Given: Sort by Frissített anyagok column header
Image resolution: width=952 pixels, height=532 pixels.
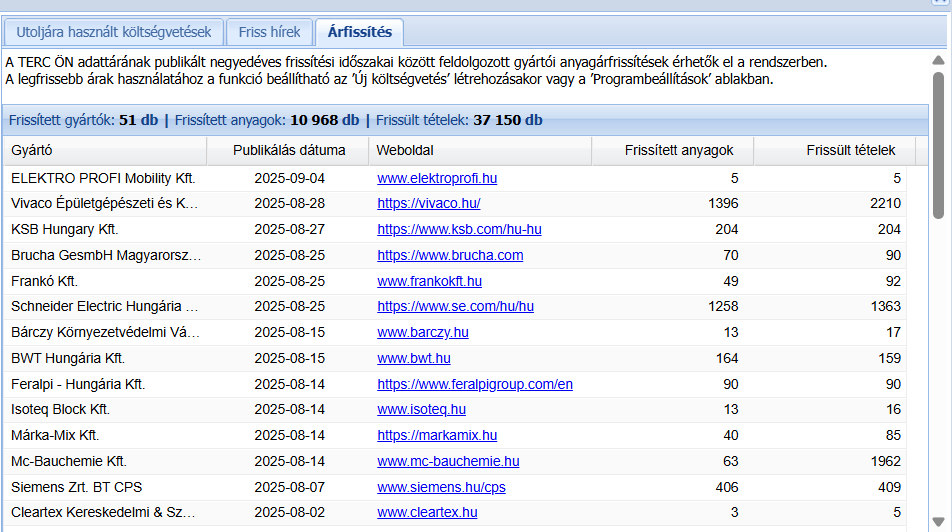Looking at the screenshot, I should pyautogui.click(x=673, y=151).
